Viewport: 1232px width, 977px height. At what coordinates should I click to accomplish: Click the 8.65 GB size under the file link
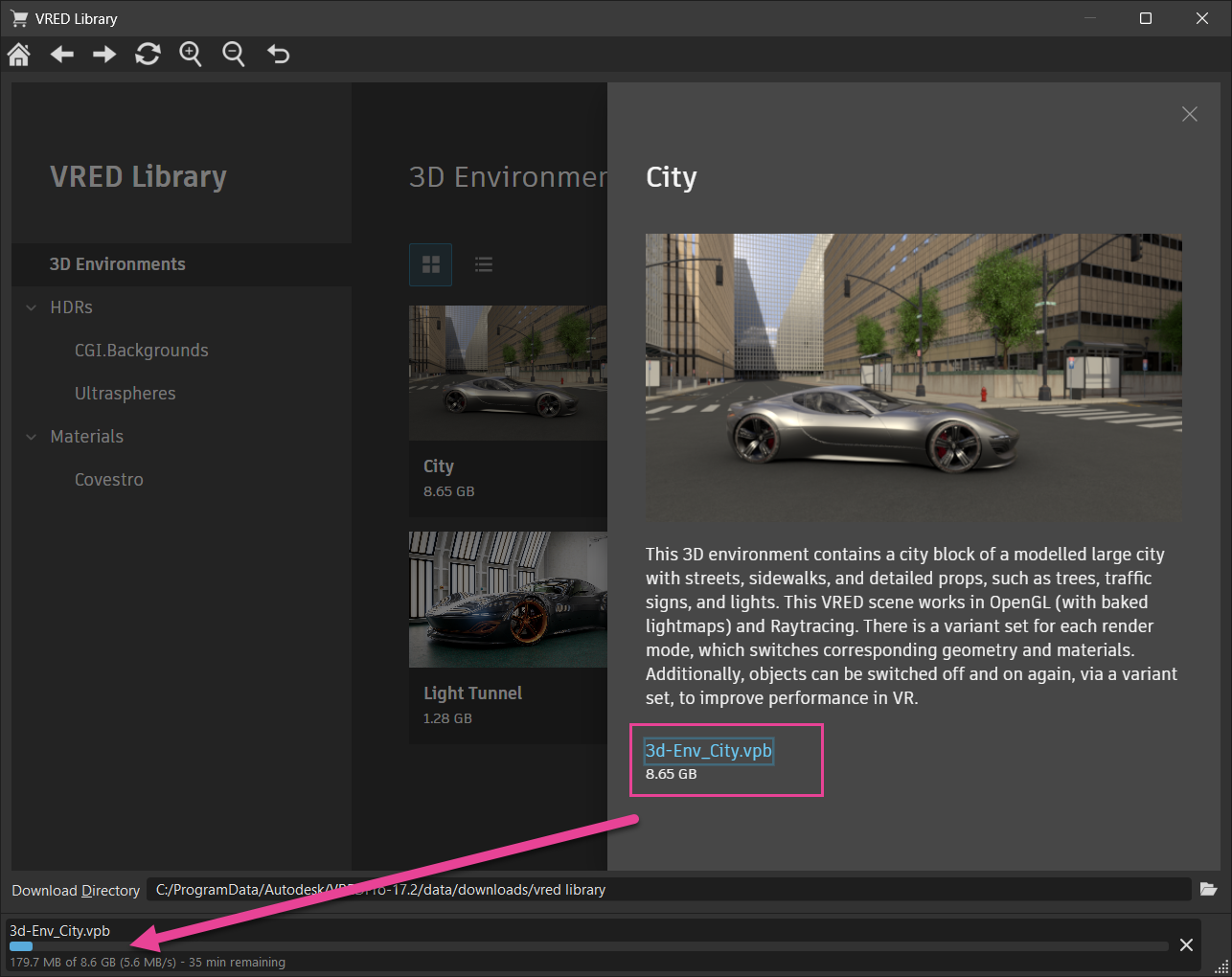(x=672, y=774)
